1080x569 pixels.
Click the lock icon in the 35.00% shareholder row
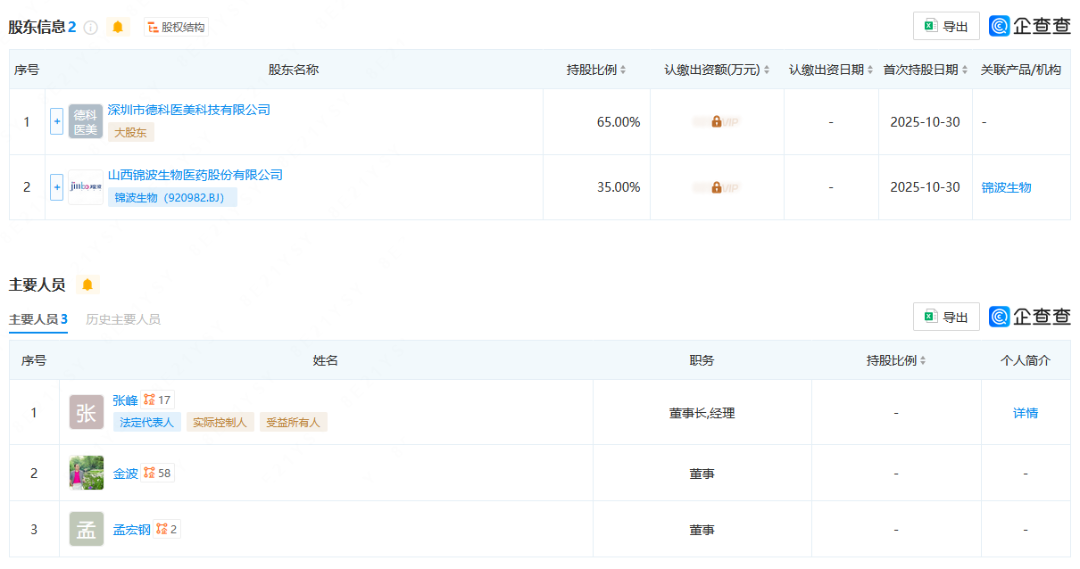click(x=716, y=187)
